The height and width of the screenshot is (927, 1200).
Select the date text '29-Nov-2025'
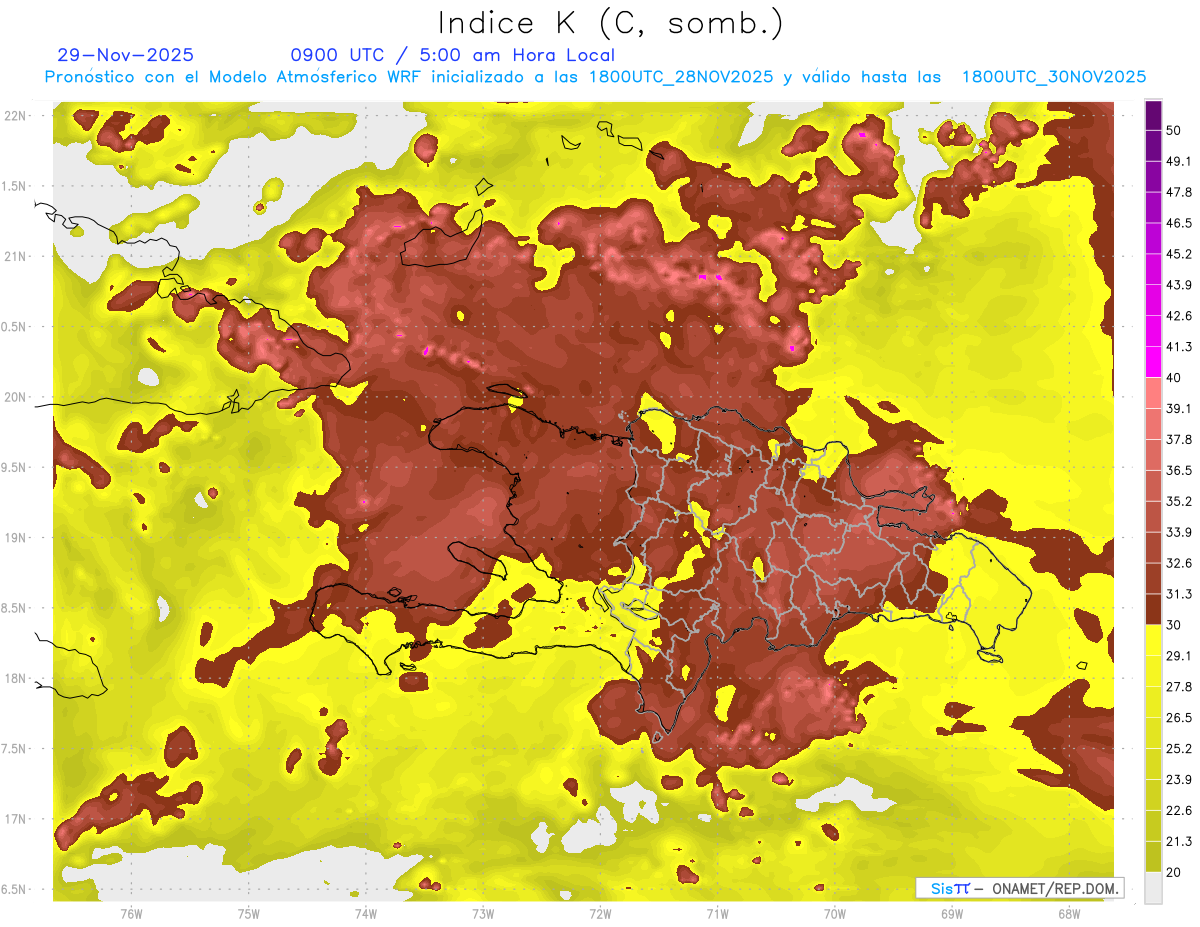pyautogui.click(x=126, y=55)
